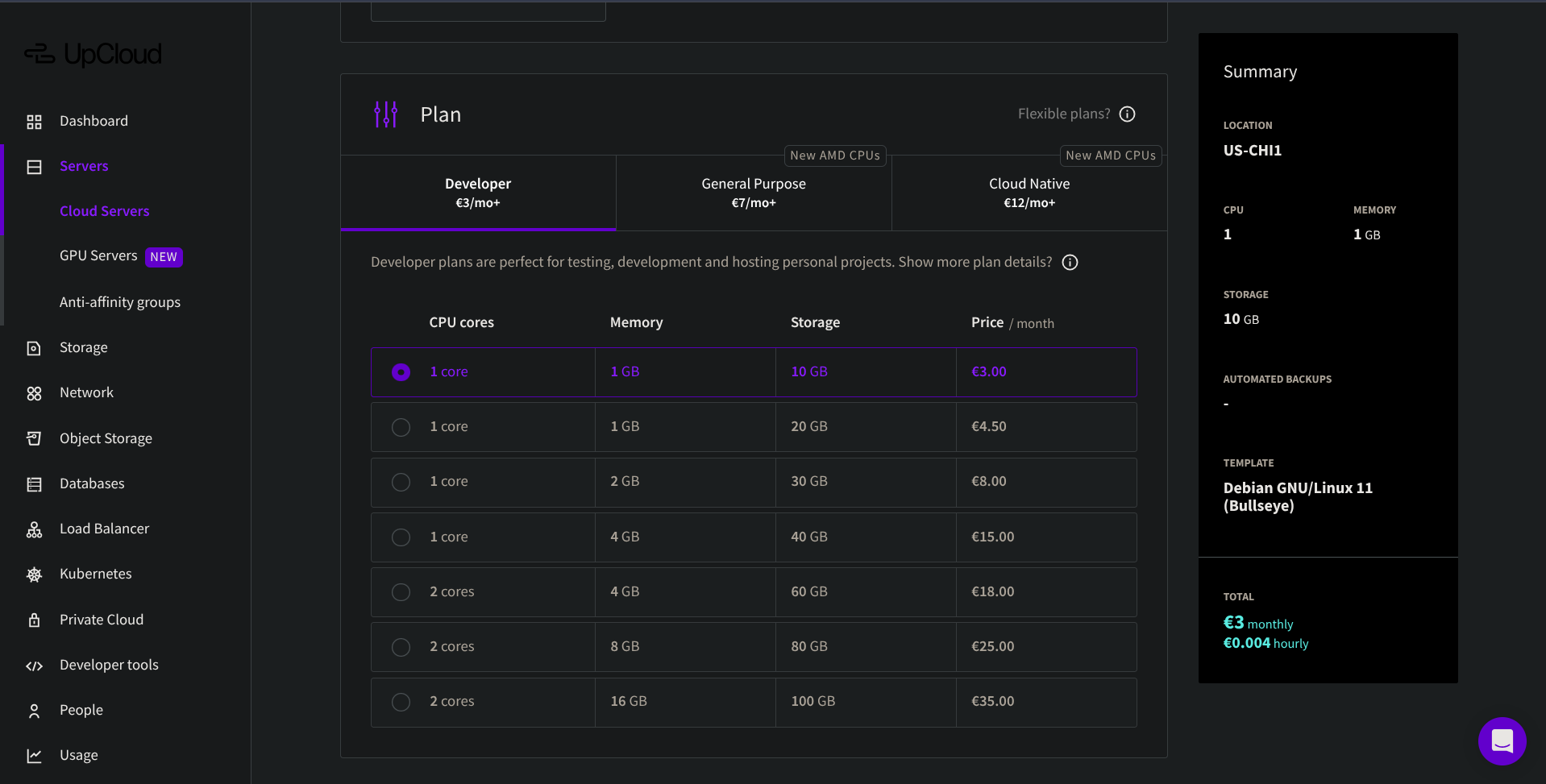The height and width of the screenshot is (784, 1546).
Task: Open the chat support bubble
Action: point(1502,740)
